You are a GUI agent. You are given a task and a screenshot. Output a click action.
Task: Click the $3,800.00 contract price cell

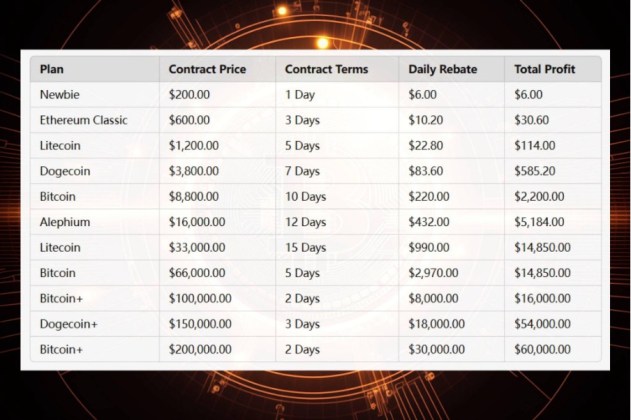click(194, 171)
